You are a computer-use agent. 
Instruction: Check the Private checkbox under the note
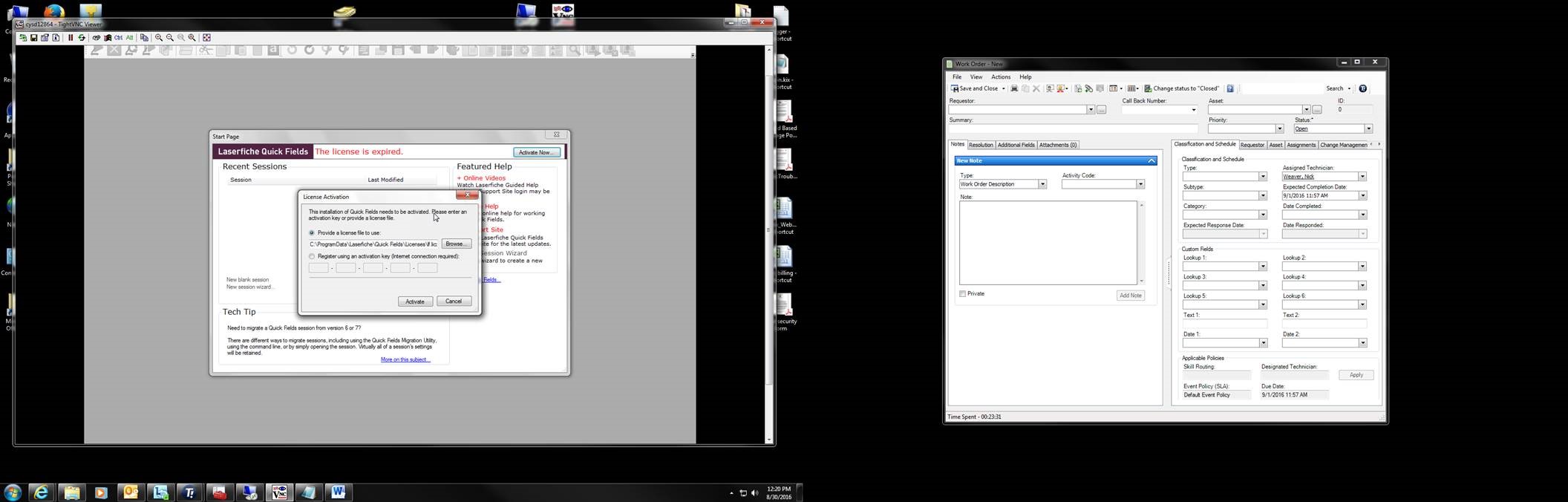tap(963, 294)
